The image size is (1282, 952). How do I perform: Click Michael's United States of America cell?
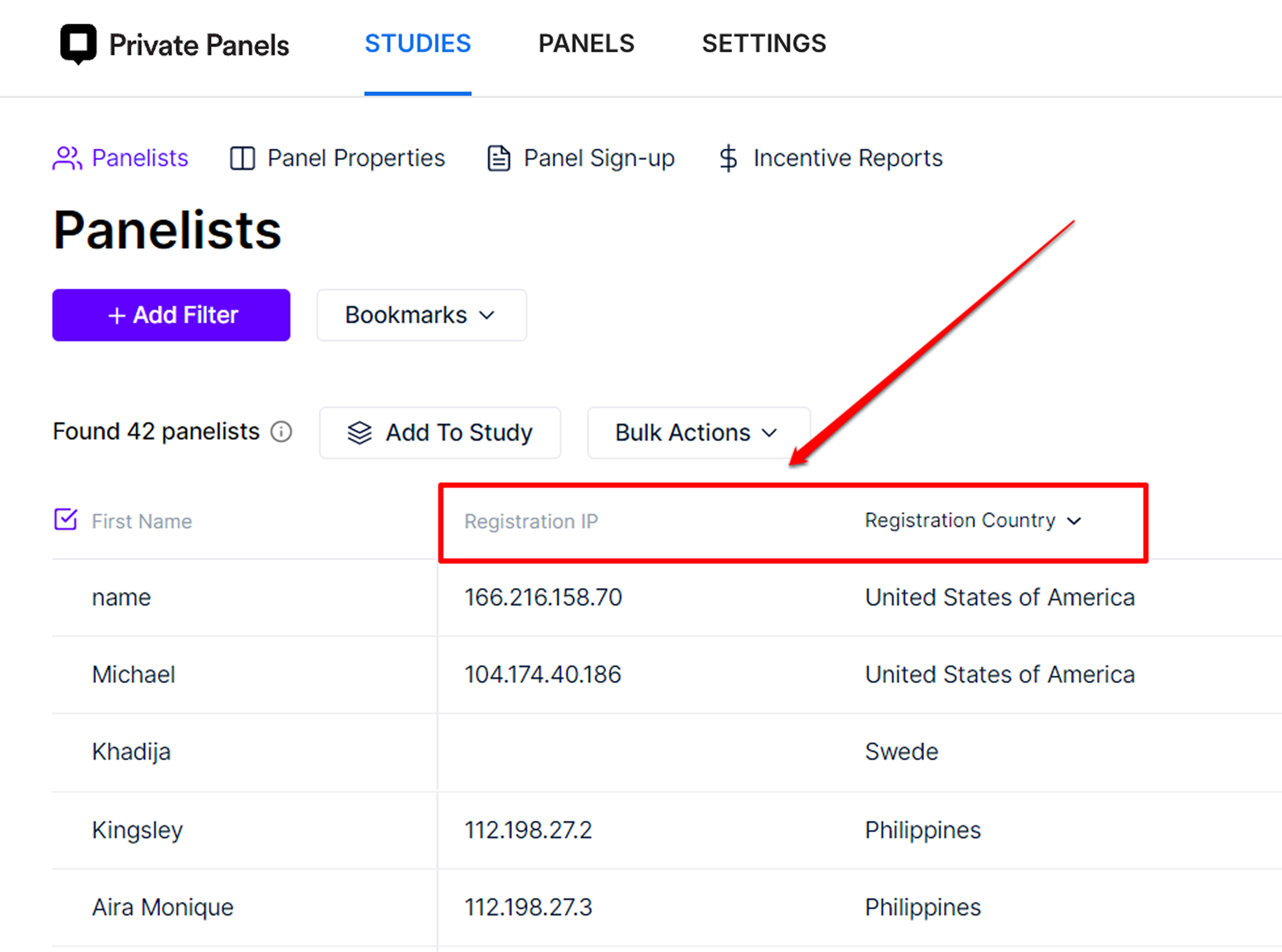click(1000, 675)
